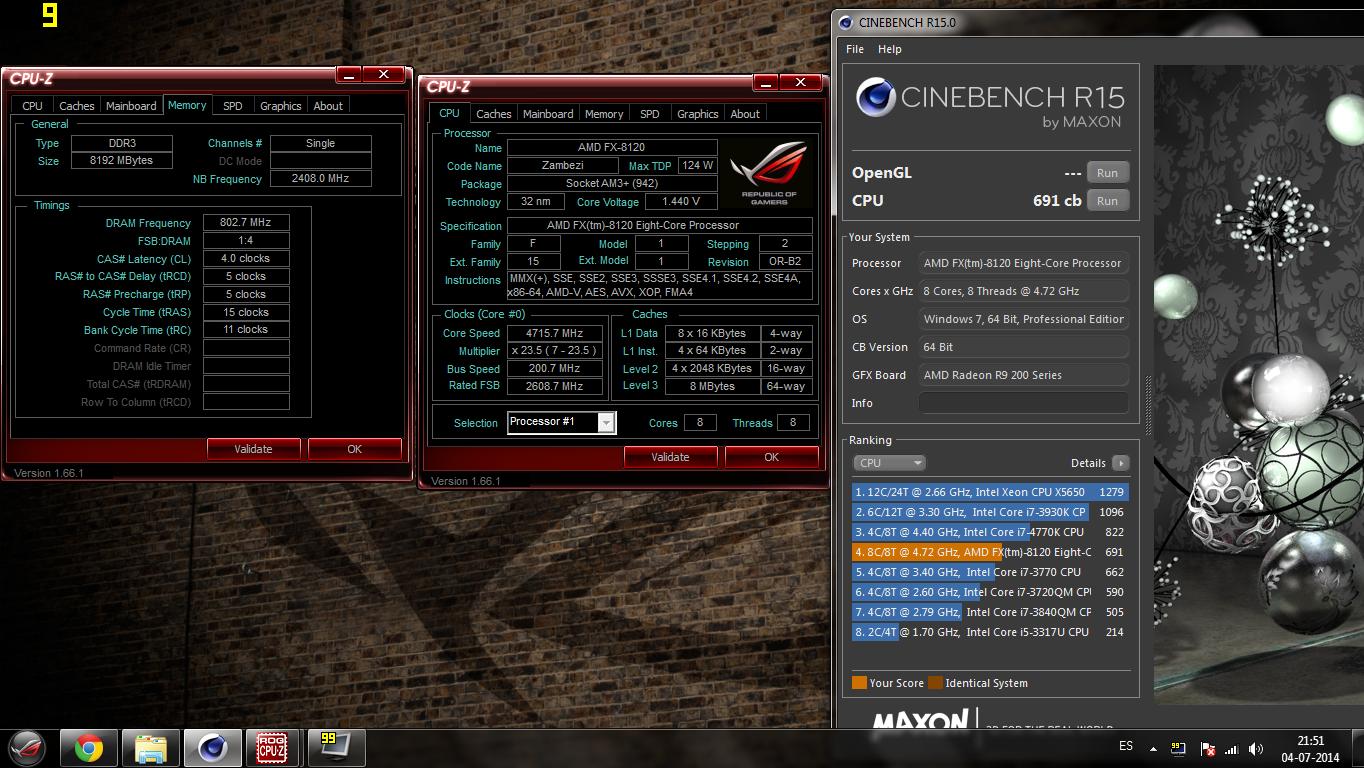Open SPD tab in left CPU-Z window

click(x=233, y=106)
